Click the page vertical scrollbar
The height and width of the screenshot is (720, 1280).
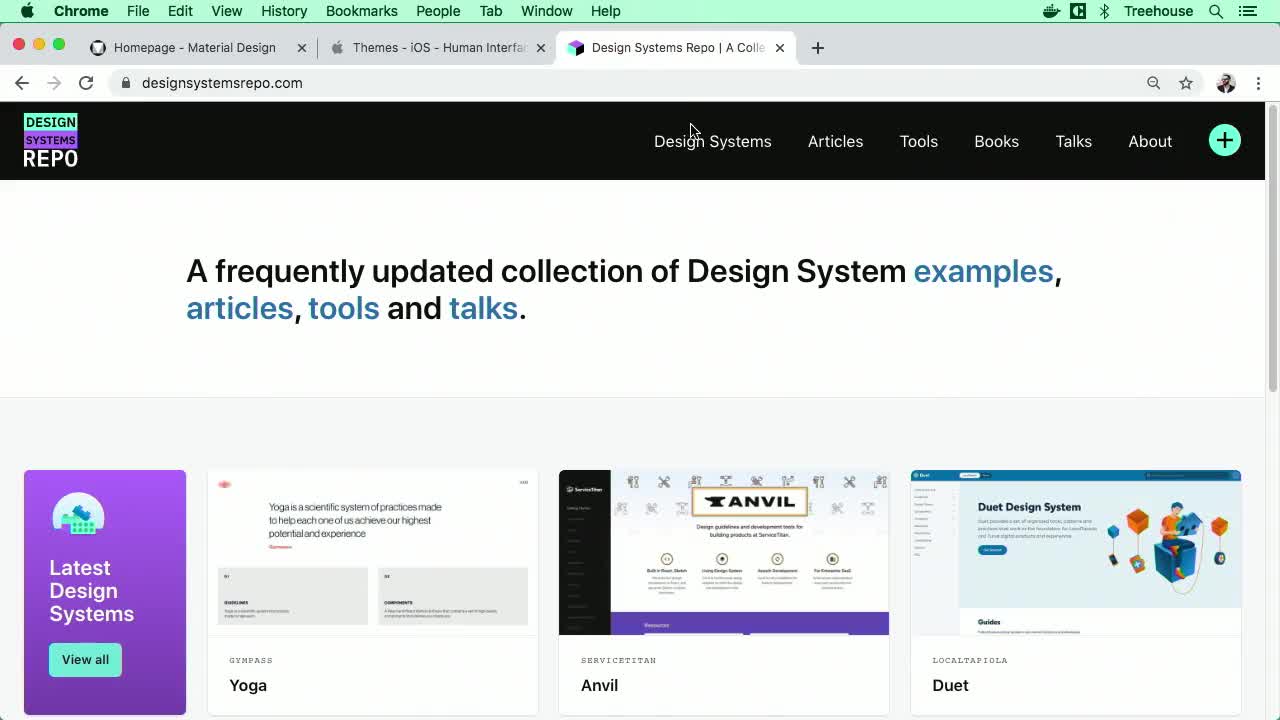[x=1272, y=250]
